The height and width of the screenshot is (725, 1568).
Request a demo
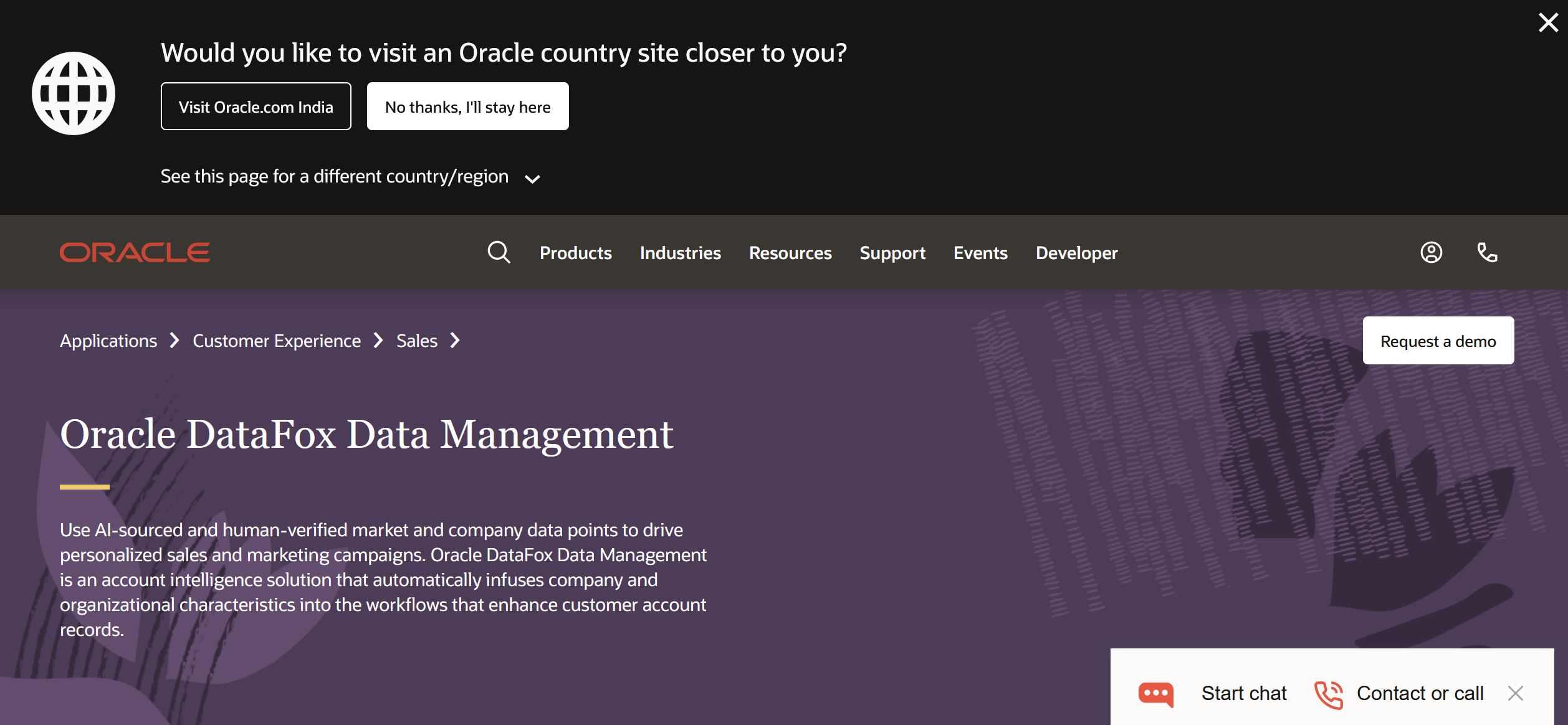(1438, 341)
